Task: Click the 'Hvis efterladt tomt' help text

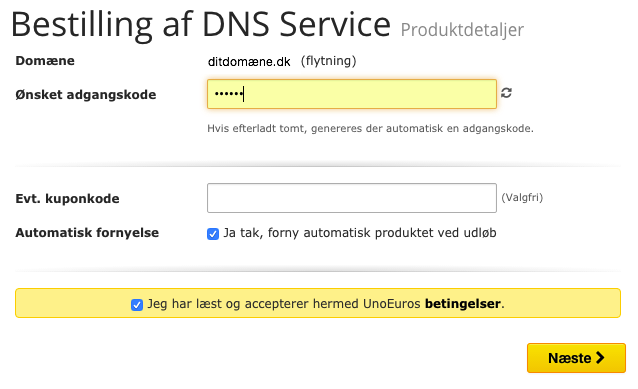Action: pyautogui.click(x=370, y=129)
